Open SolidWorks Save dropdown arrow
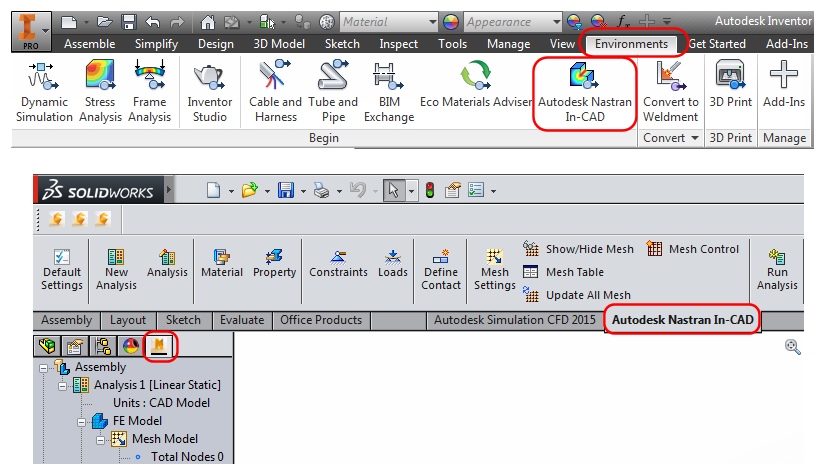This screenshot has width=820, height=475. pos(303,191)
